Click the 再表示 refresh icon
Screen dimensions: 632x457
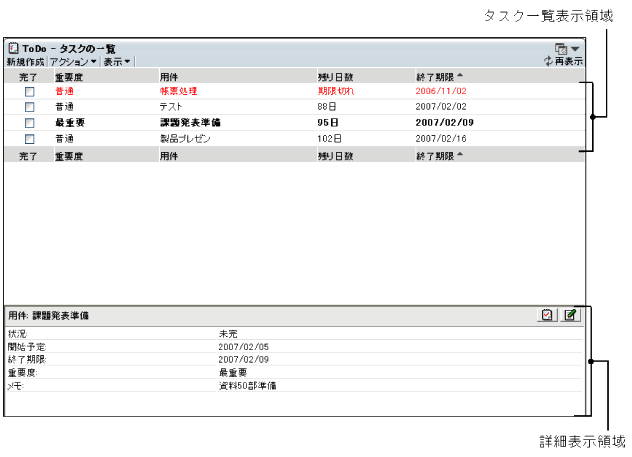pos(548,61)
